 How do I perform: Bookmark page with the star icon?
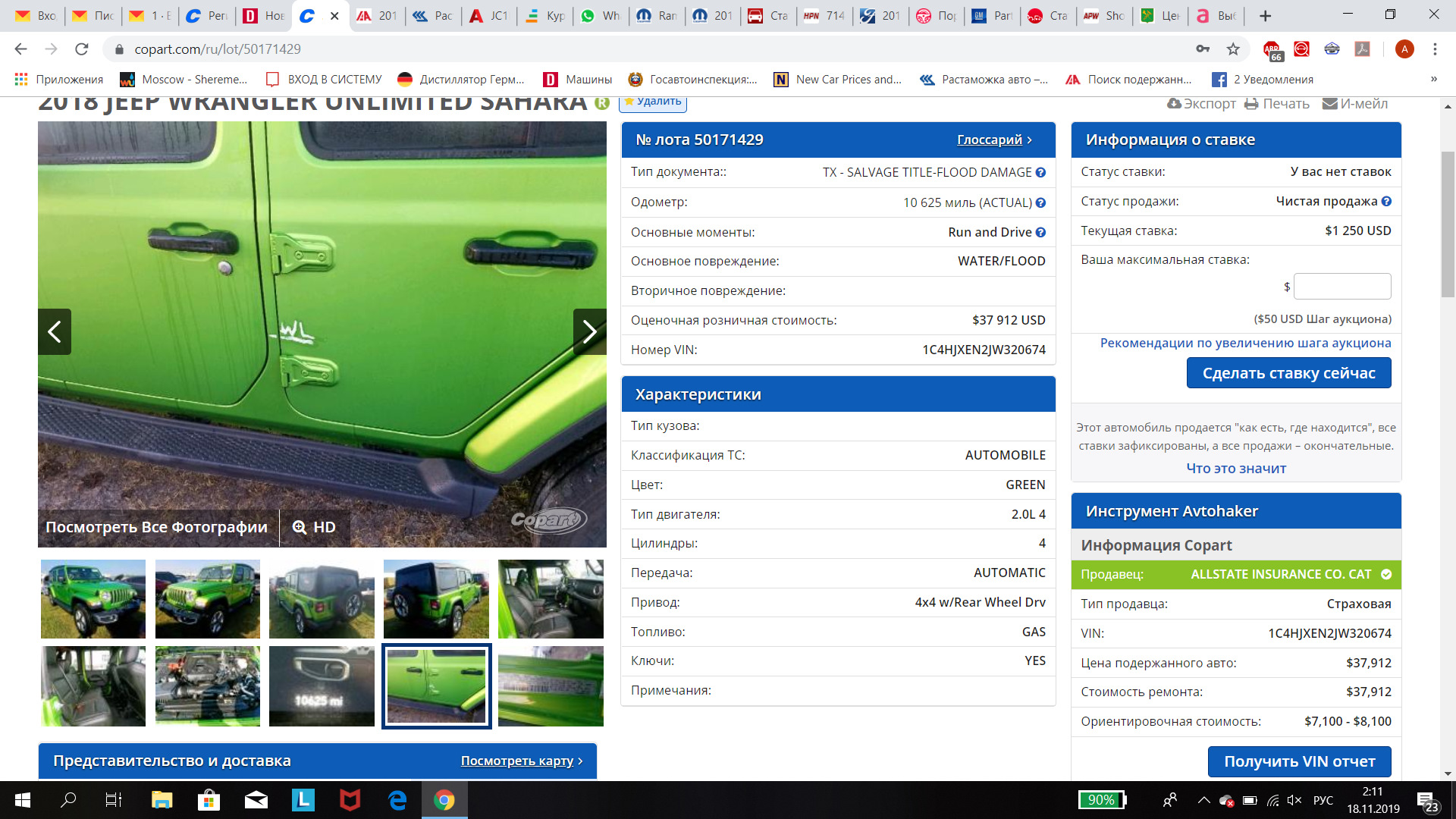point(1233,49)
